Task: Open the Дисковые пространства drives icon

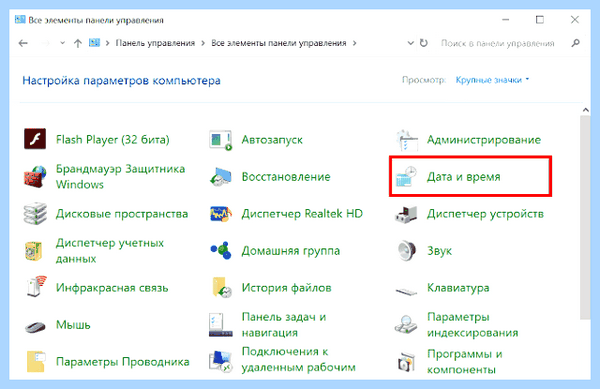Action: click(35, 214)
